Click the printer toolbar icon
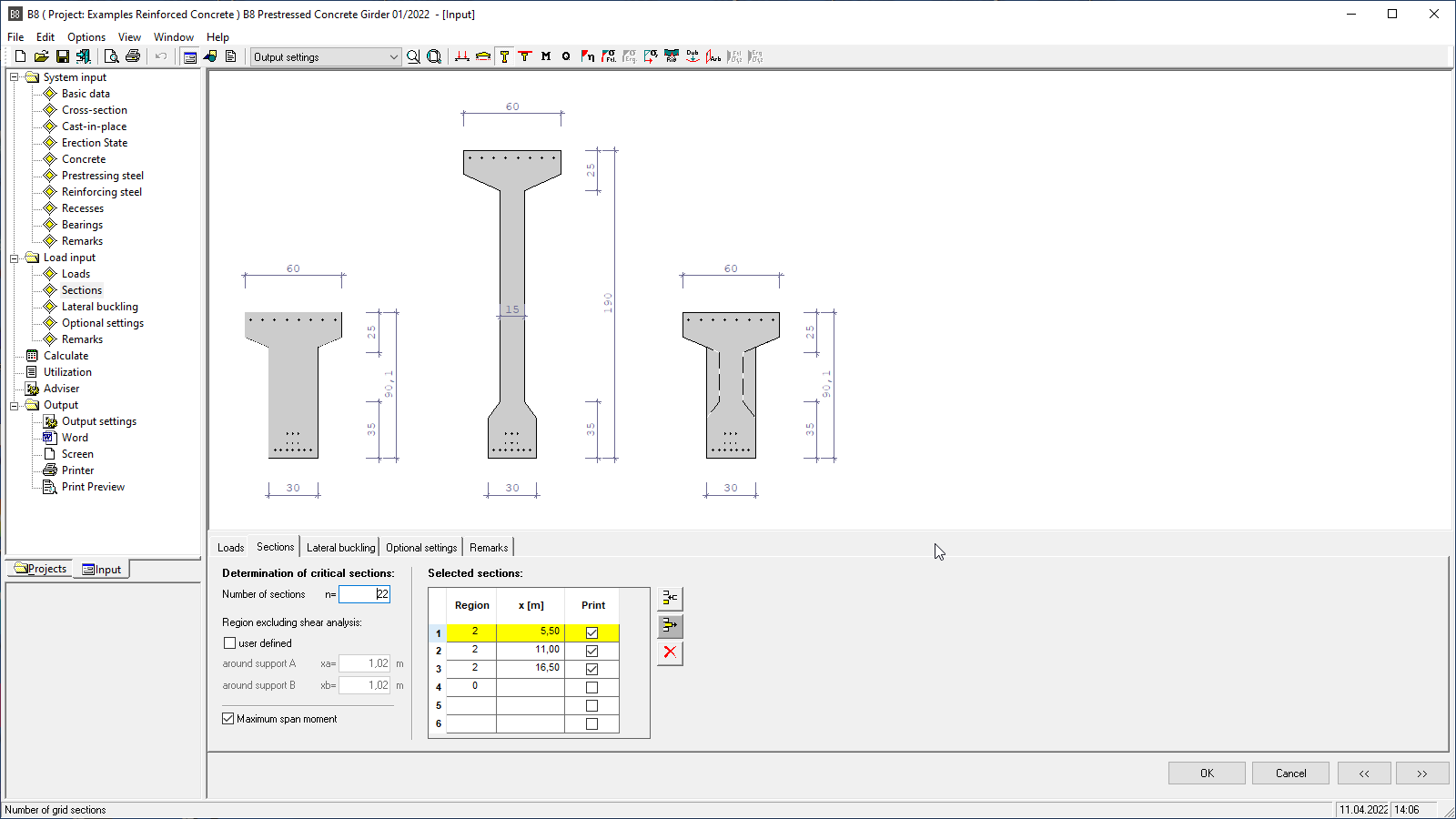The image size is (1456, 819). pos(133,56)
